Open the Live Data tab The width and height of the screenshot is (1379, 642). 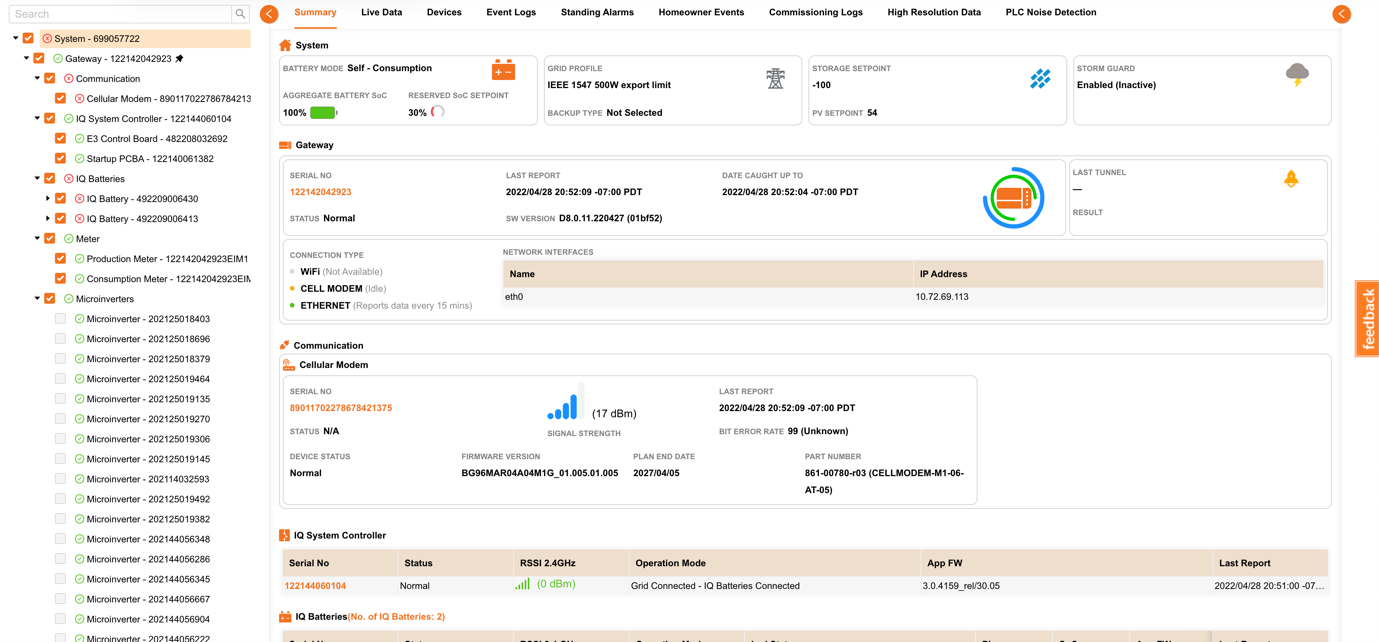(381, 13)
